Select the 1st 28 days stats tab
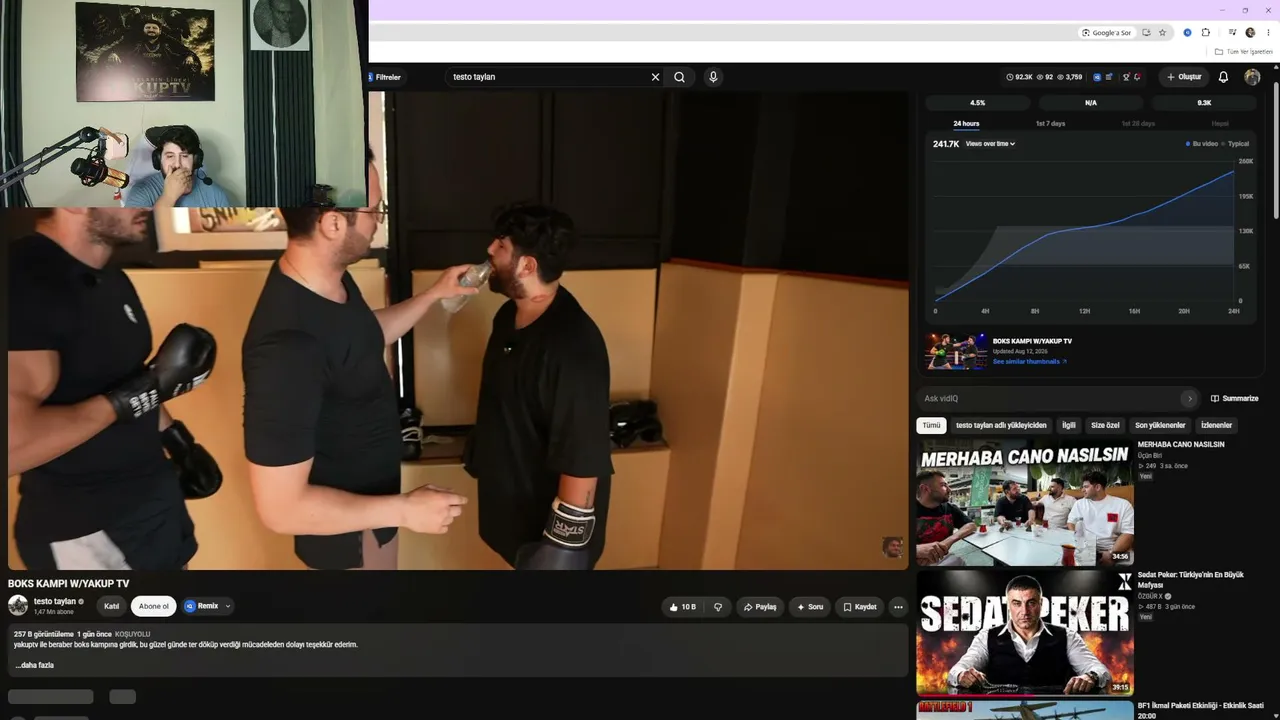1280x720 pixels. point(1138,124)
